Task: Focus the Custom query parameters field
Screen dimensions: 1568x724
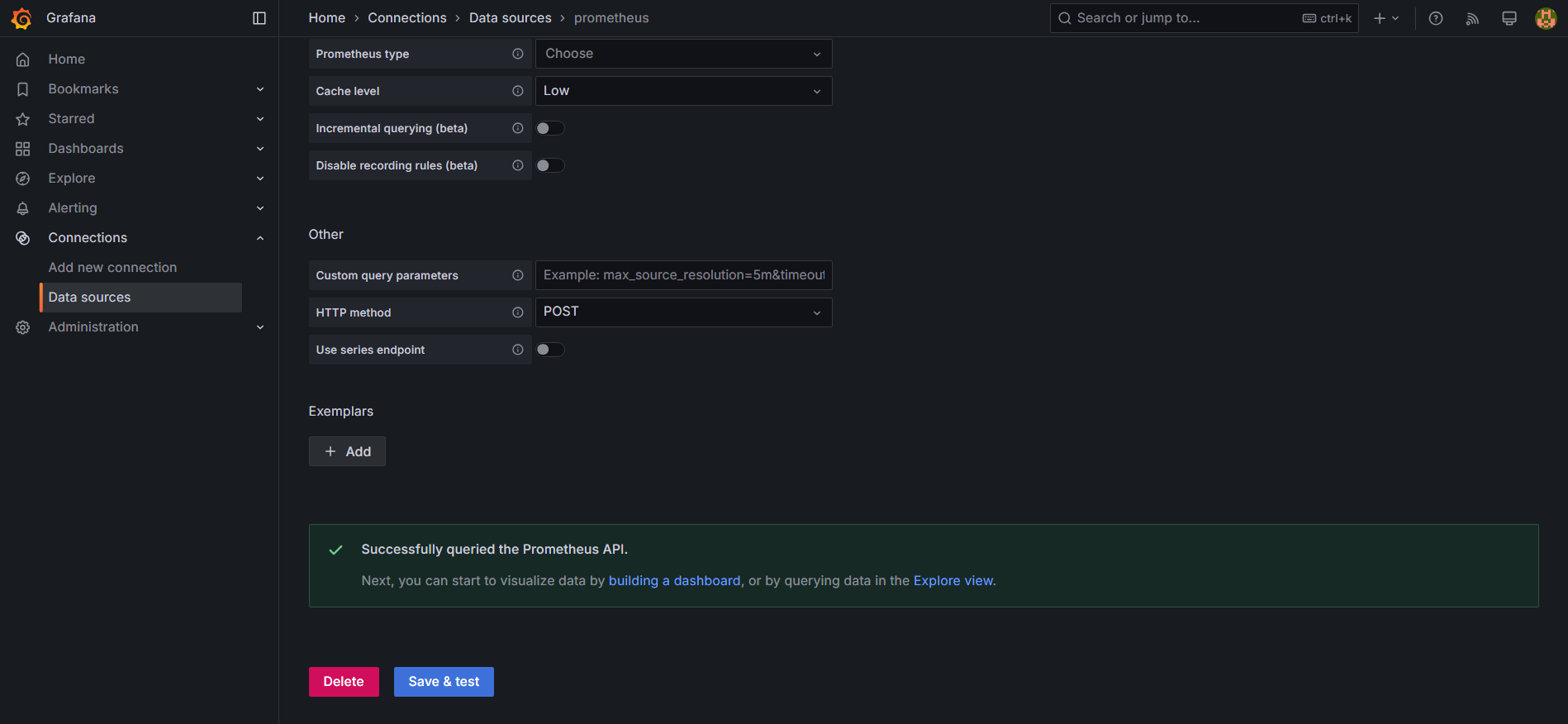Action: pos(683,275)
